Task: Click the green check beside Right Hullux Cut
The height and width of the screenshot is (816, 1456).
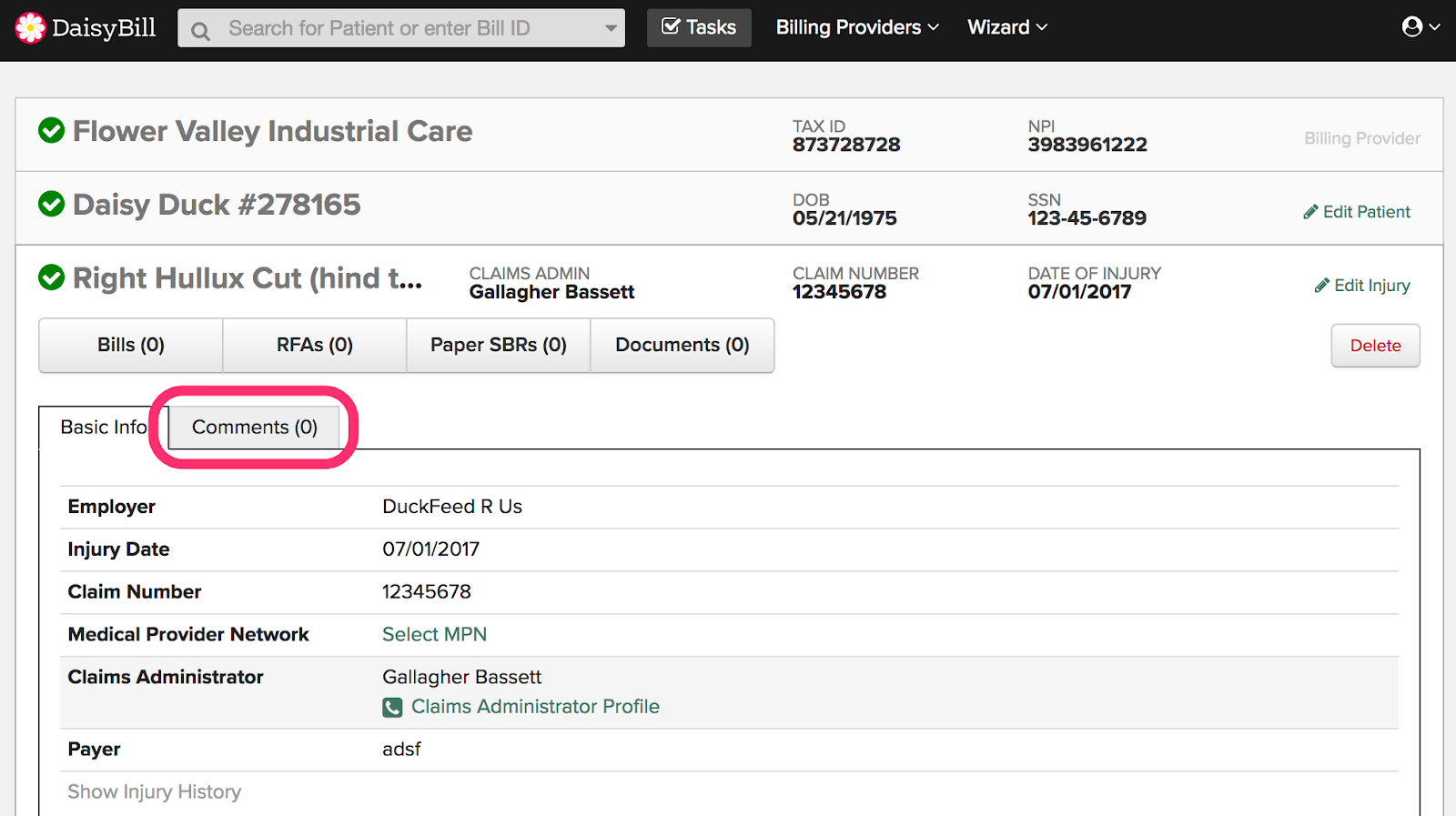Action: (x=52, y=277)
